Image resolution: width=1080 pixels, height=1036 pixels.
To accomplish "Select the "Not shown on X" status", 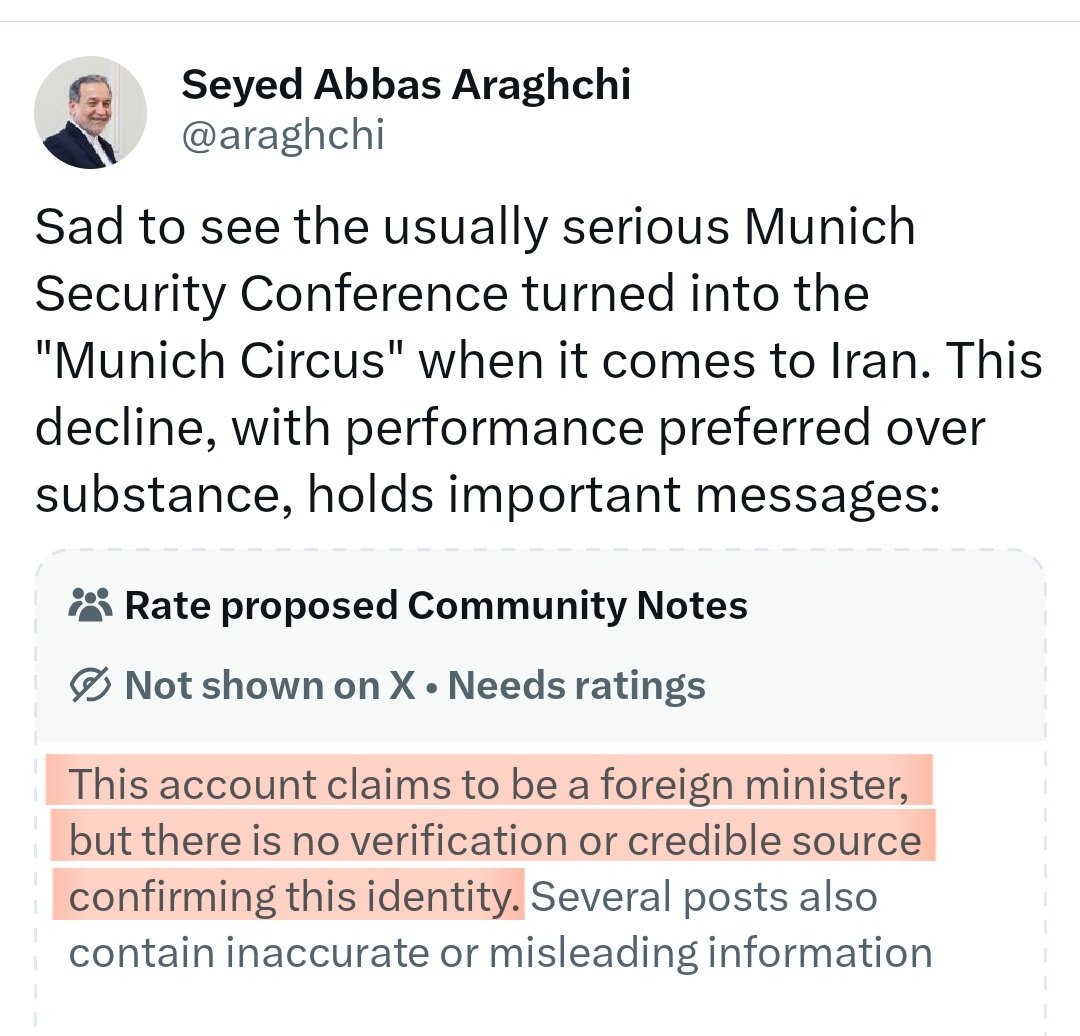I will point(269,686).
